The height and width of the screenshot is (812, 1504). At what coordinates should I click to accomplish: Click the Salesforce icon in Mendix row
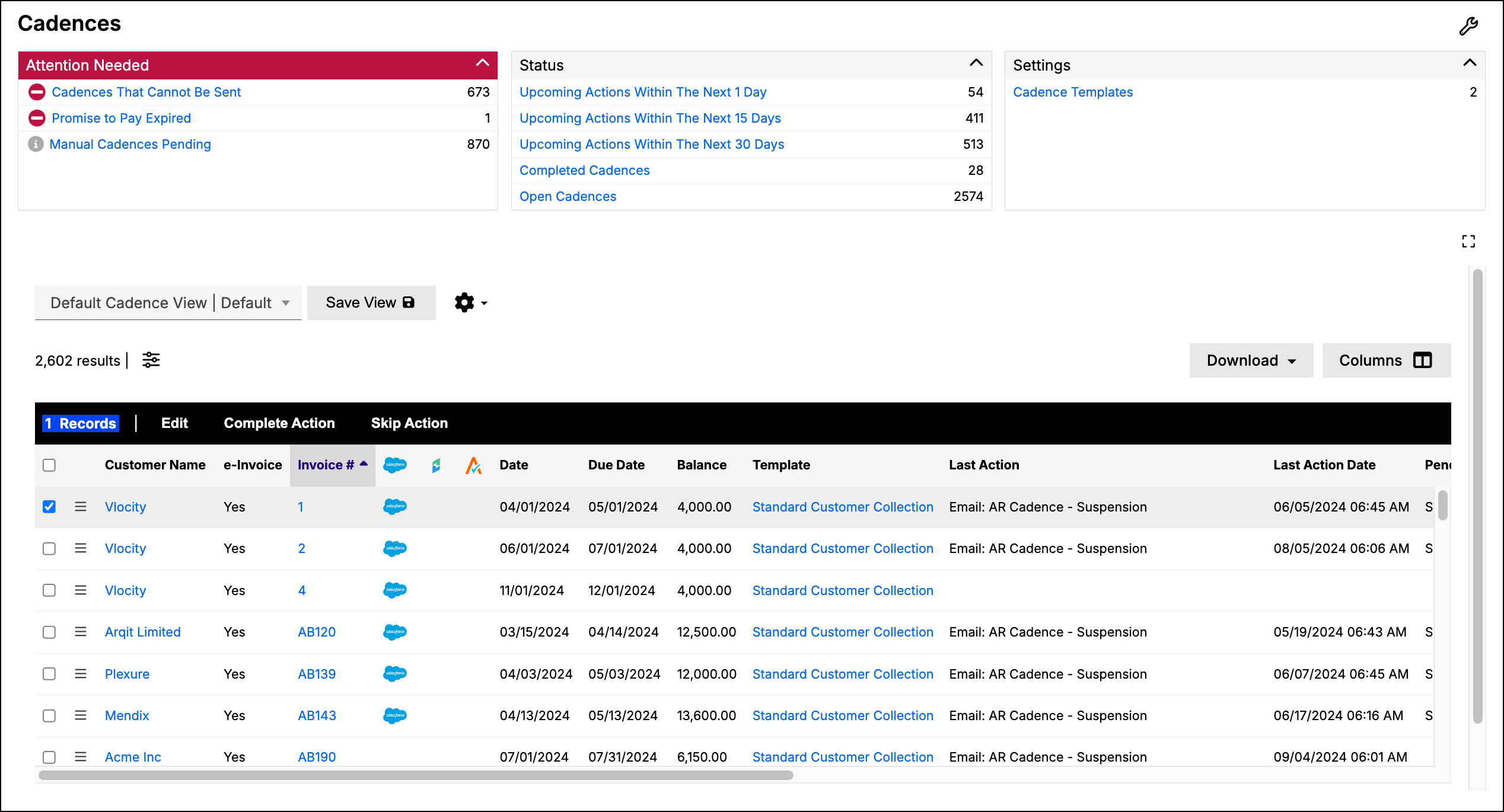pyautogui.click(x=395, y=715)
